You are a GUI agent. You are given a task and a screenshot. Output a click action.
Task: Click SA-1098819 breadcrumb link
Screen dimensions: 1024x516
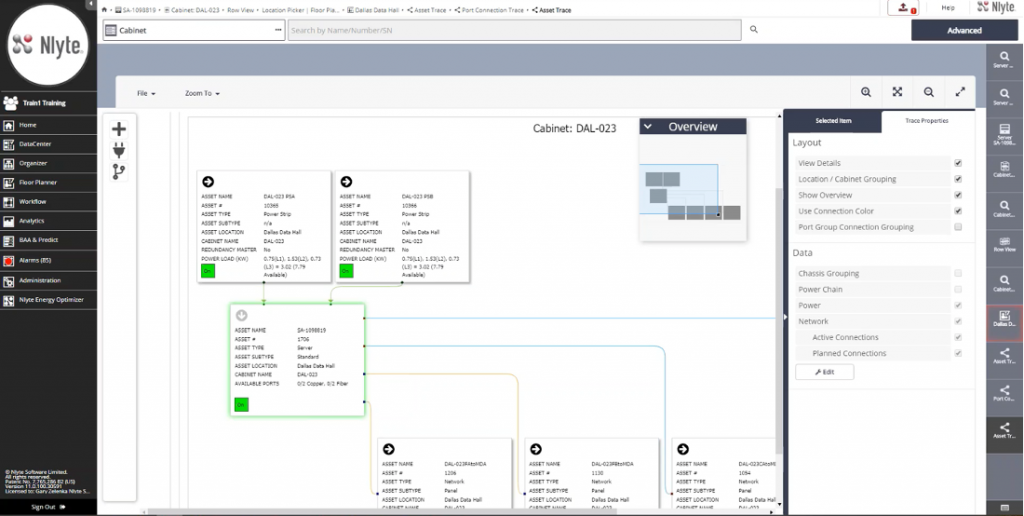[136, 10]
